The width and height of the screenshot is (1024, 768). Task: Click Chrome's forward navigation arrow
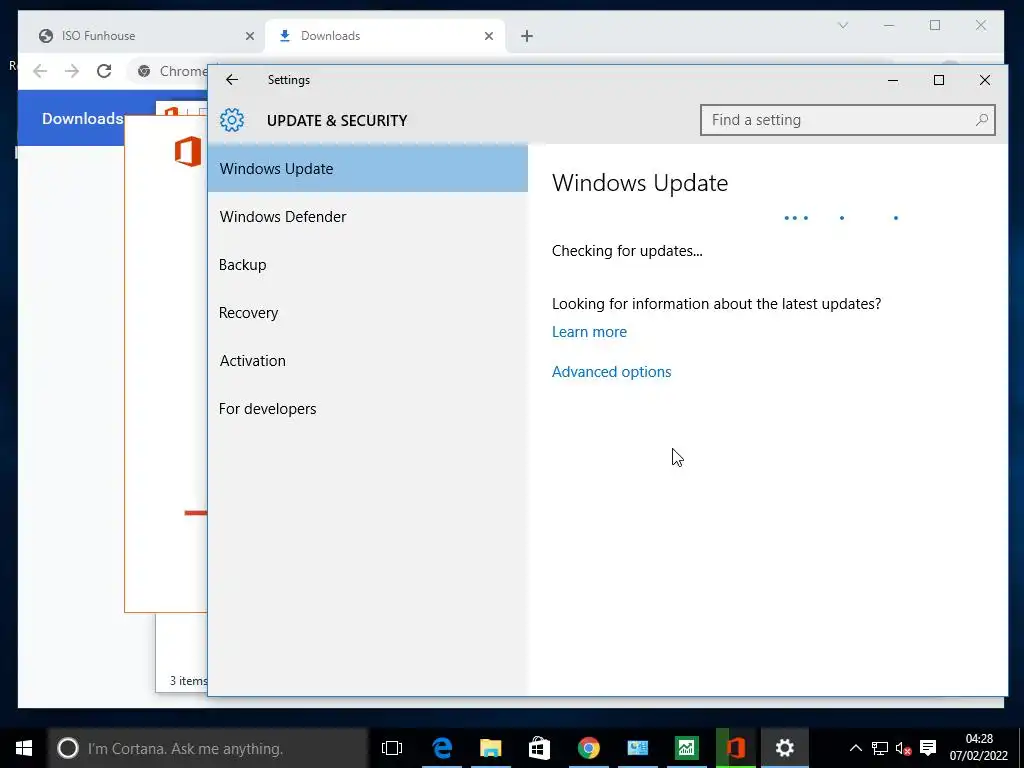click(x=72, y=71)
